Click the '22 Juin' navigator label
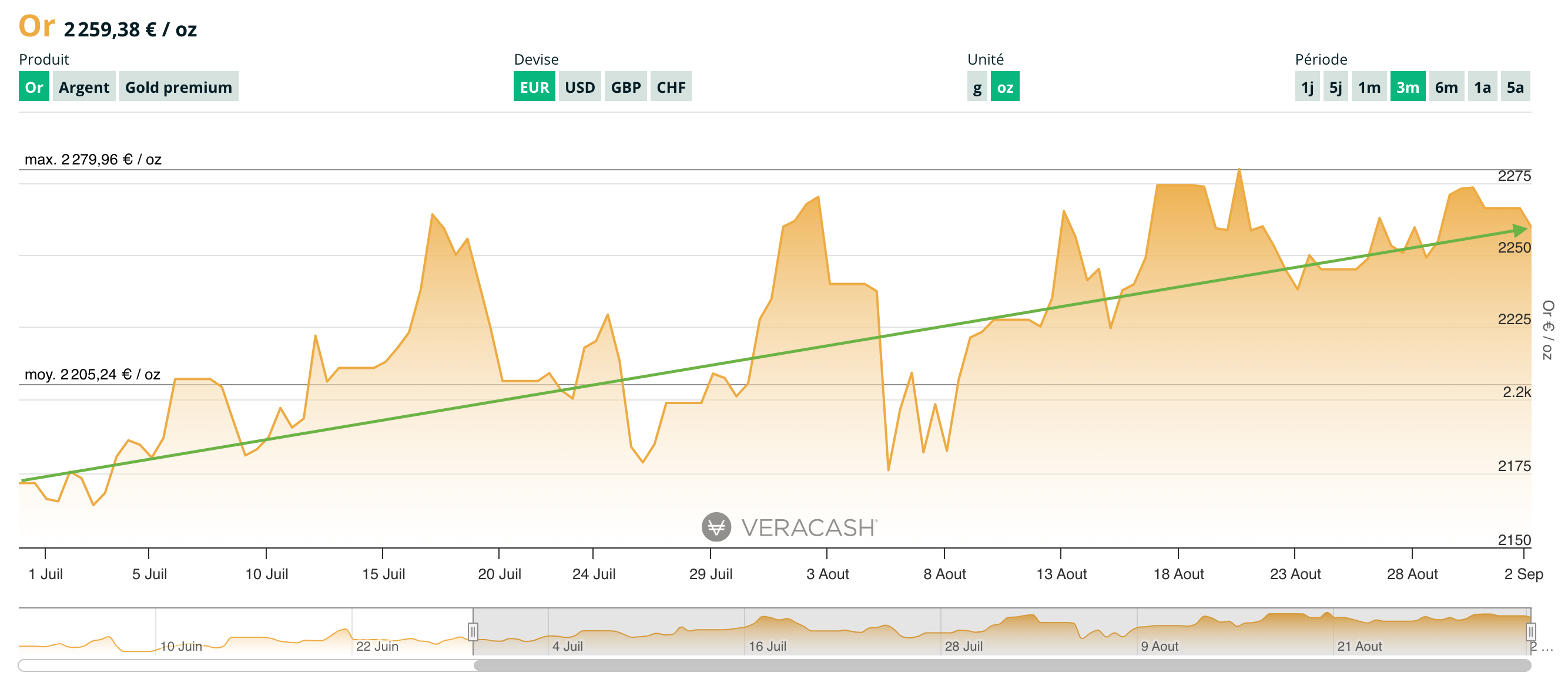1568x686 pixels. (377, 646)
